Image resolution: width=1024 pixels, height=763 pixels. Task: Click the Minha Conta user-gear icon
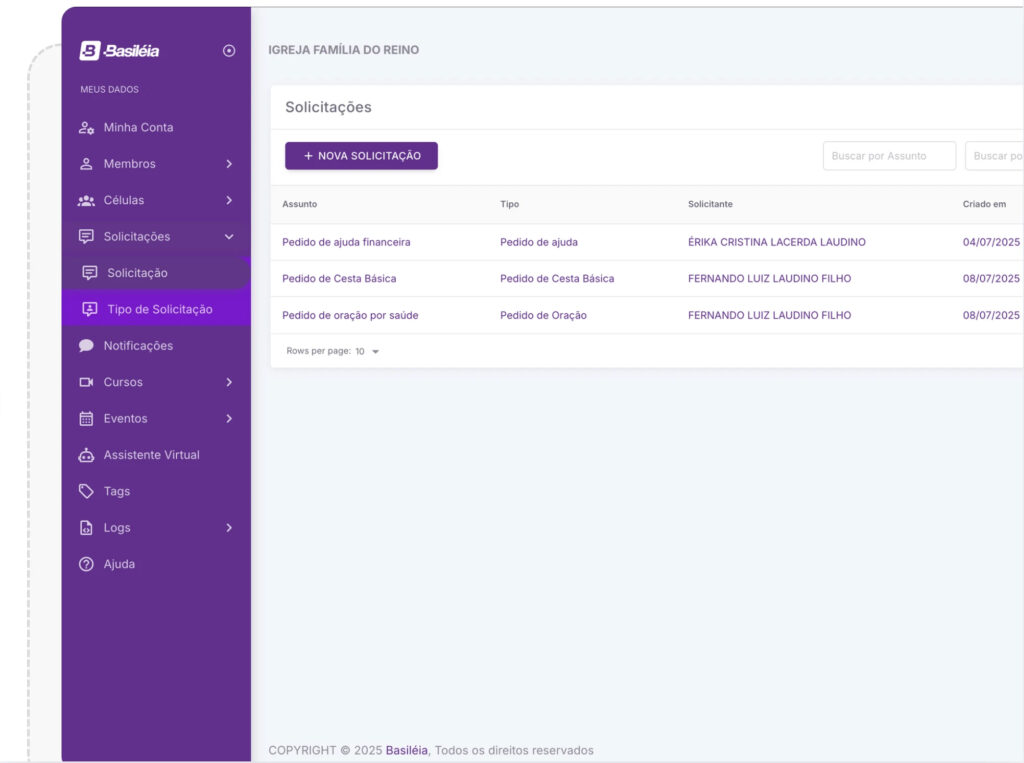[87, 128]
